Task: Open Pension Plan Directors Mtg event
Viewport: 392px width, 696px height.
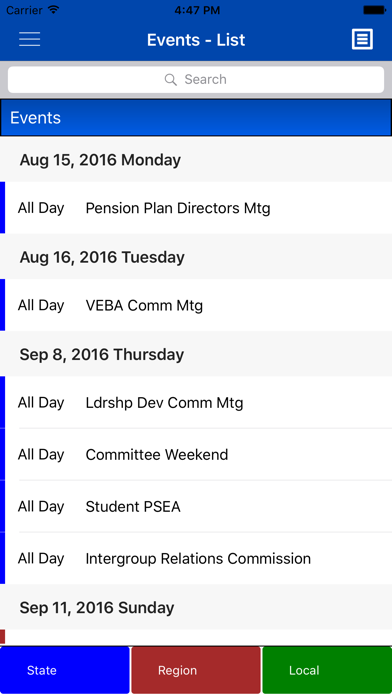Action: point(196,208)
